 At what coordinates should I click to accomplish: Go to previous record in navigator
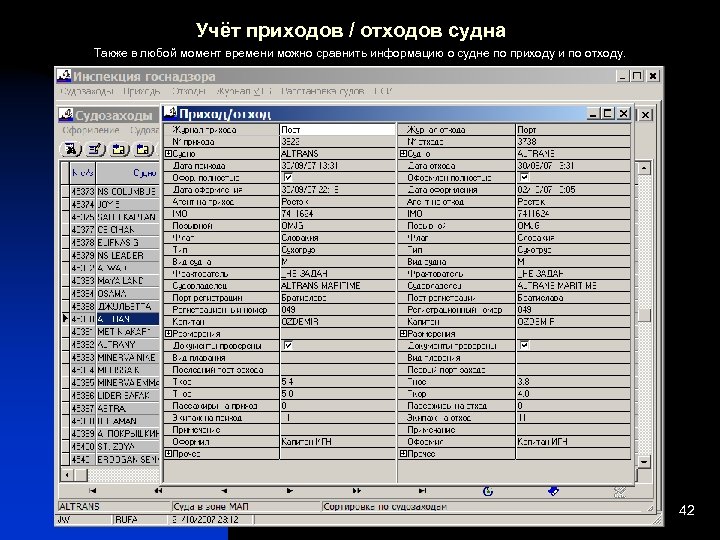pyautogui.click(x=224, y=491)
